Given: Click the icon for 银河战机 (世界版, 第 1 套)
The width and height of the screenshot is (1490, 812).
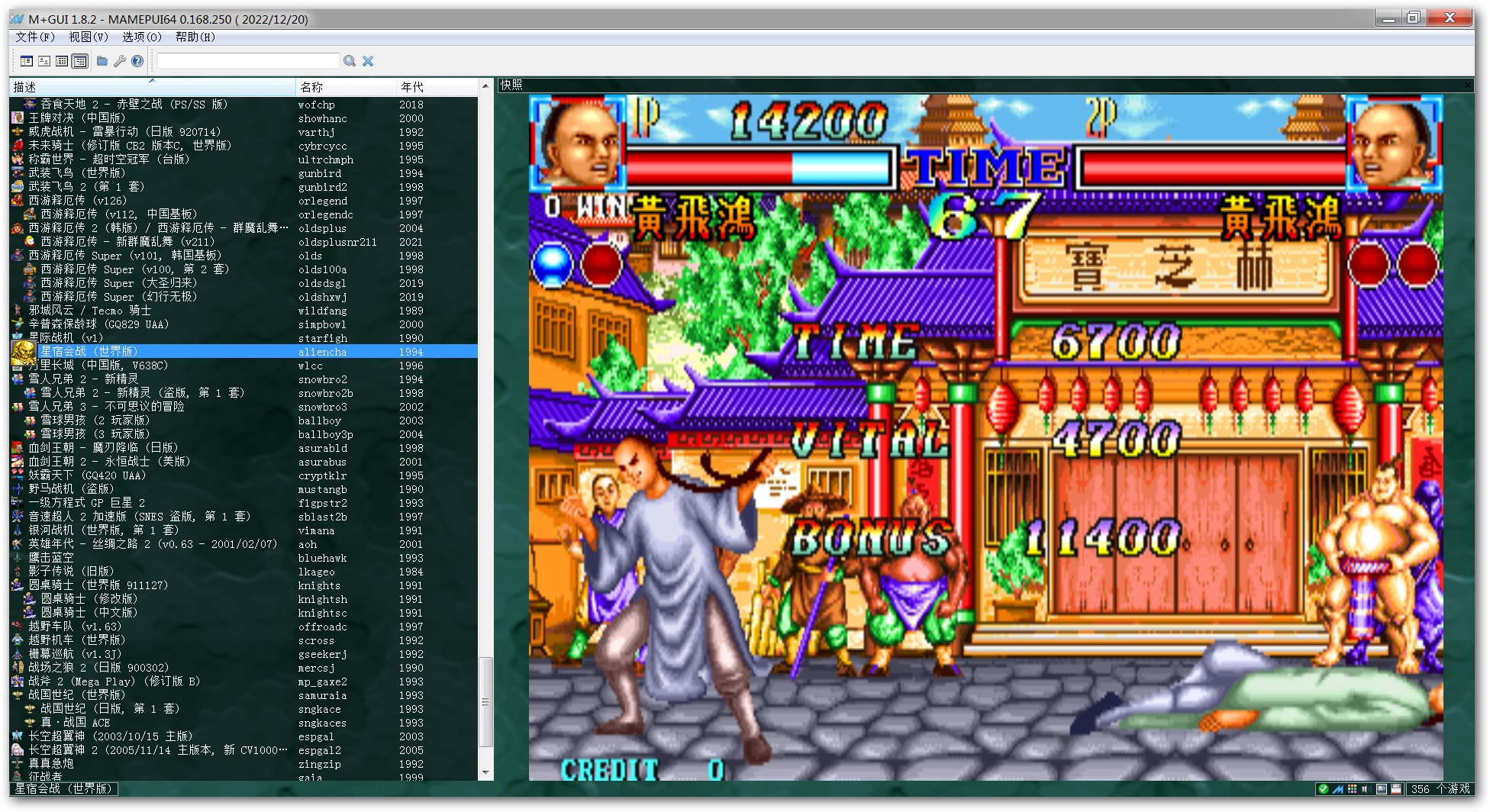Looking at the screenshot, I should (18, 530).
